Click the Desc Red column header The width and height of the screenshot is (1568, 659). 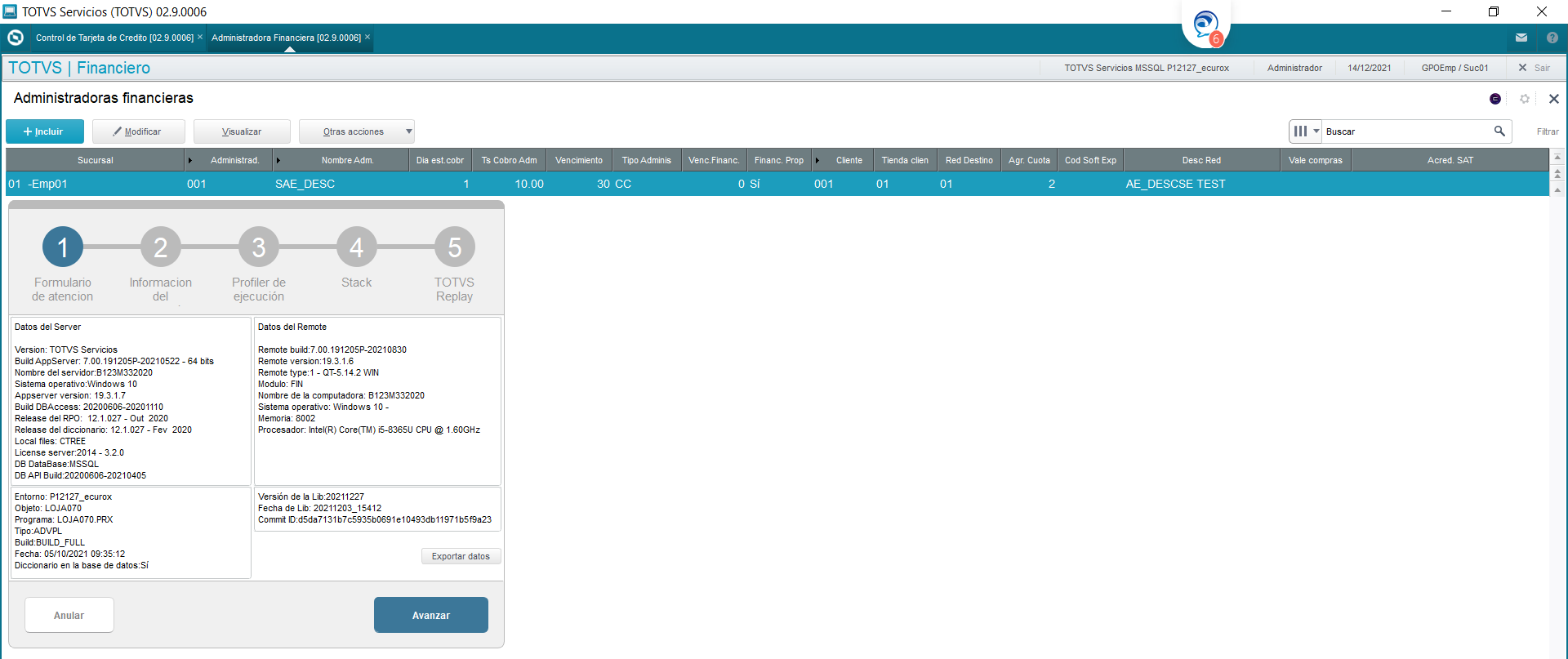(1201, 160)
